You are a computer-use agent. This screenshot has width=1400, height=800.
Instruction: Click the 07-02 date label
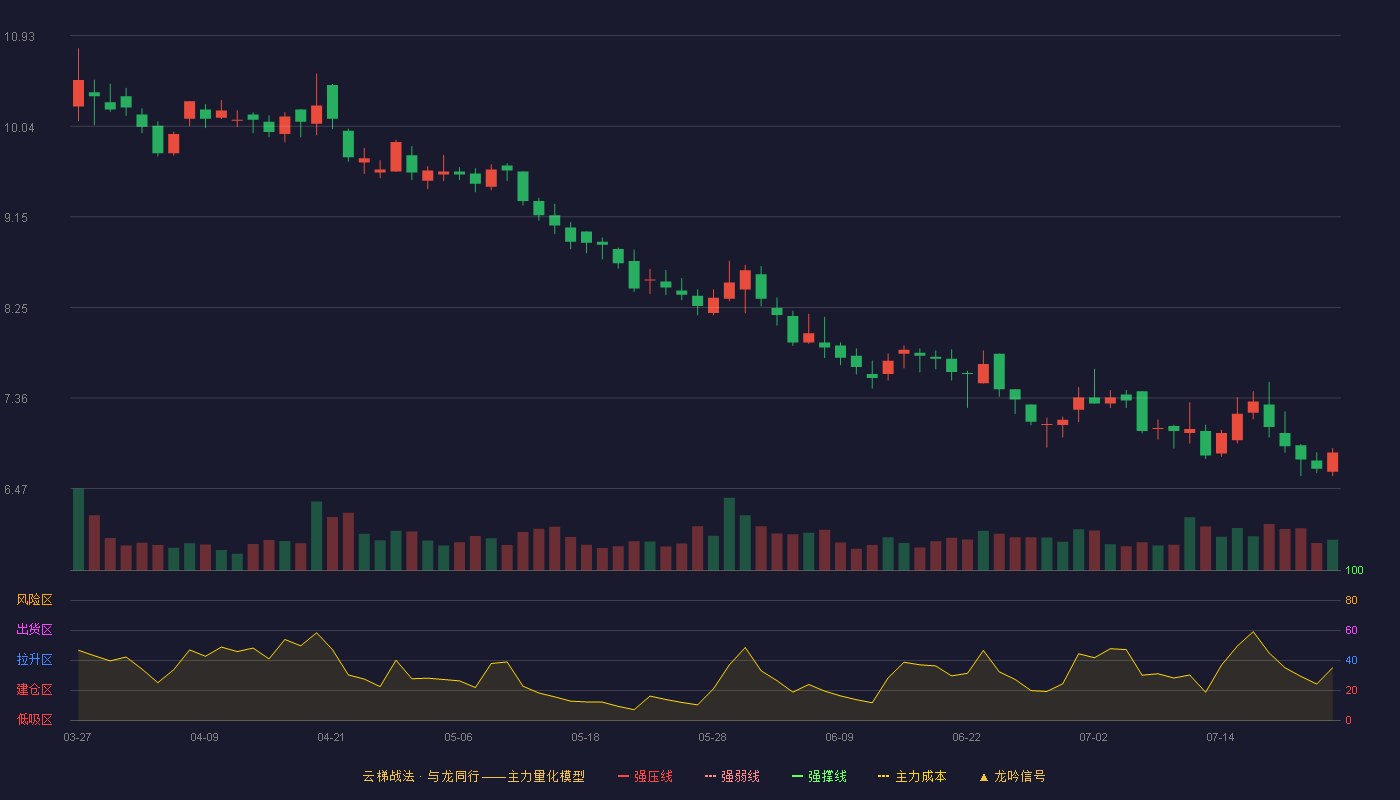[x=1093, y=737]
